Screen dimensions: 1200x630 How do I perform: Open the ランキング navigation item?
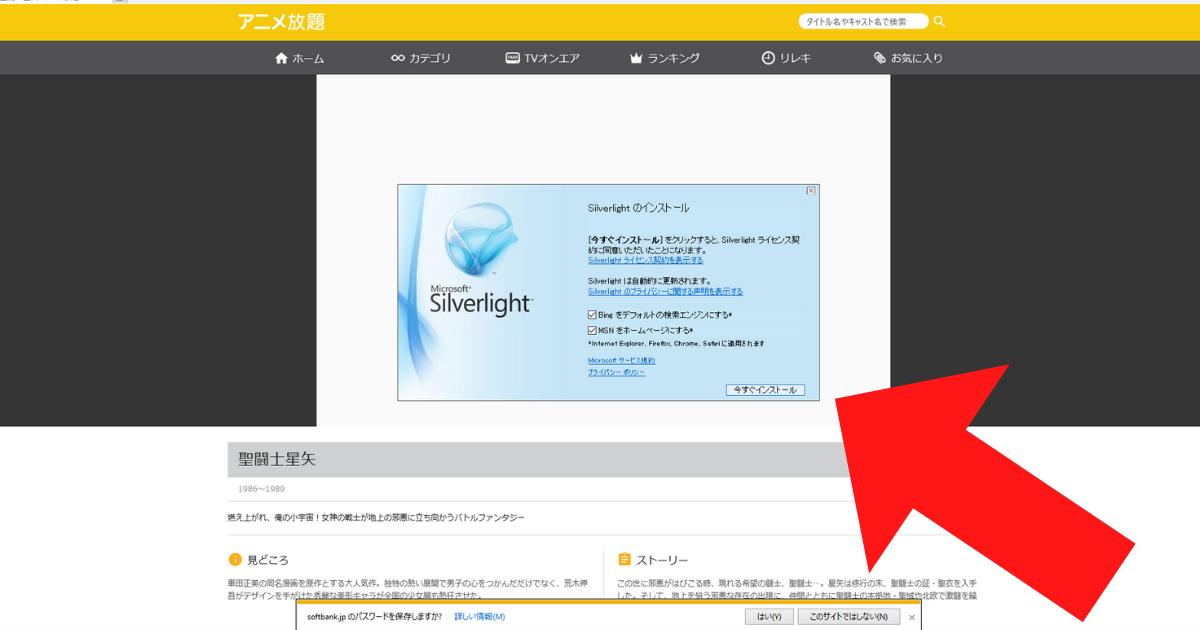[664, 58]
